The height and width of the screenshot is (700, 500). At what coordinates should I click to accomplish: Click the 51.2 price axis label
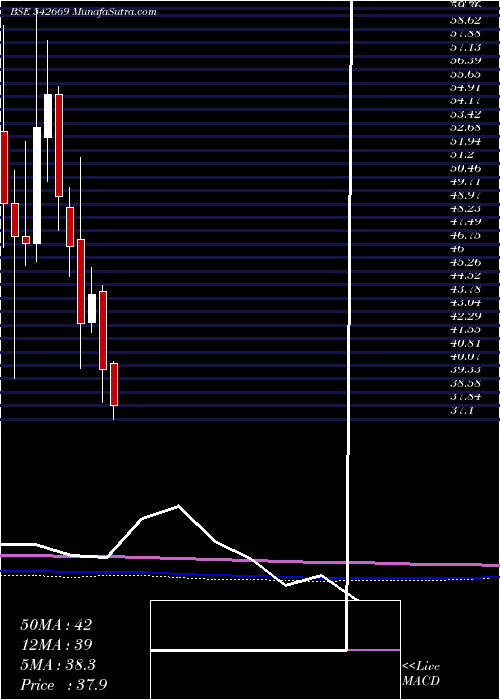462,155
